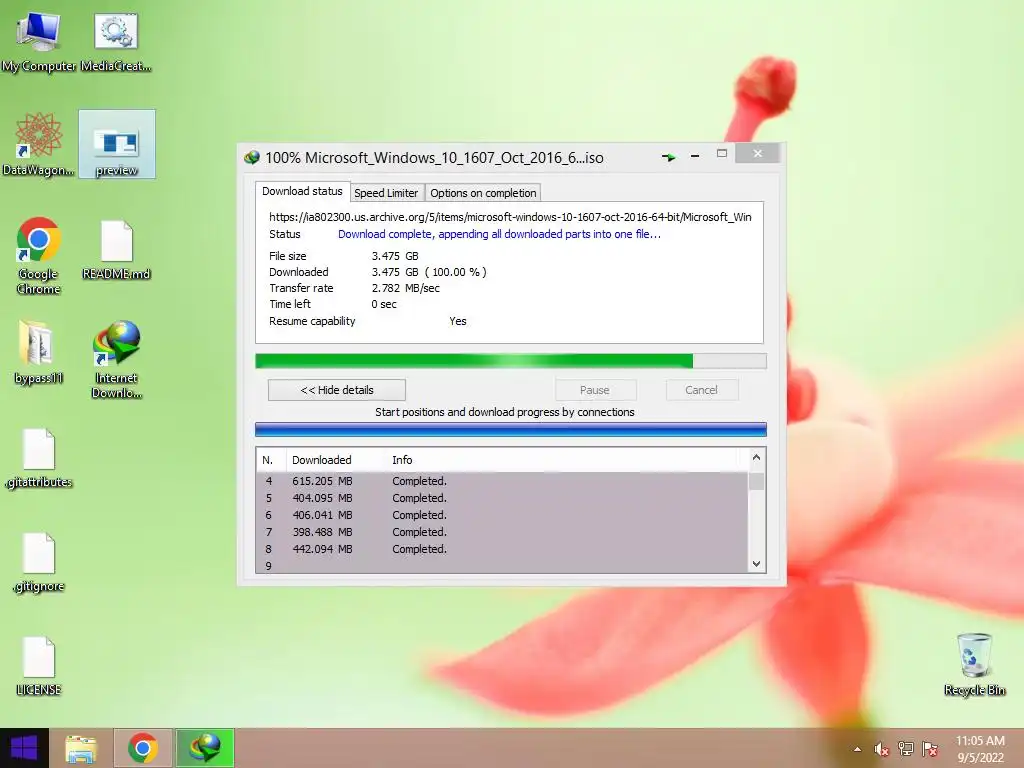Select the Recycle Bin icon
The image size is (1024, 768).
tap(974, 664)
